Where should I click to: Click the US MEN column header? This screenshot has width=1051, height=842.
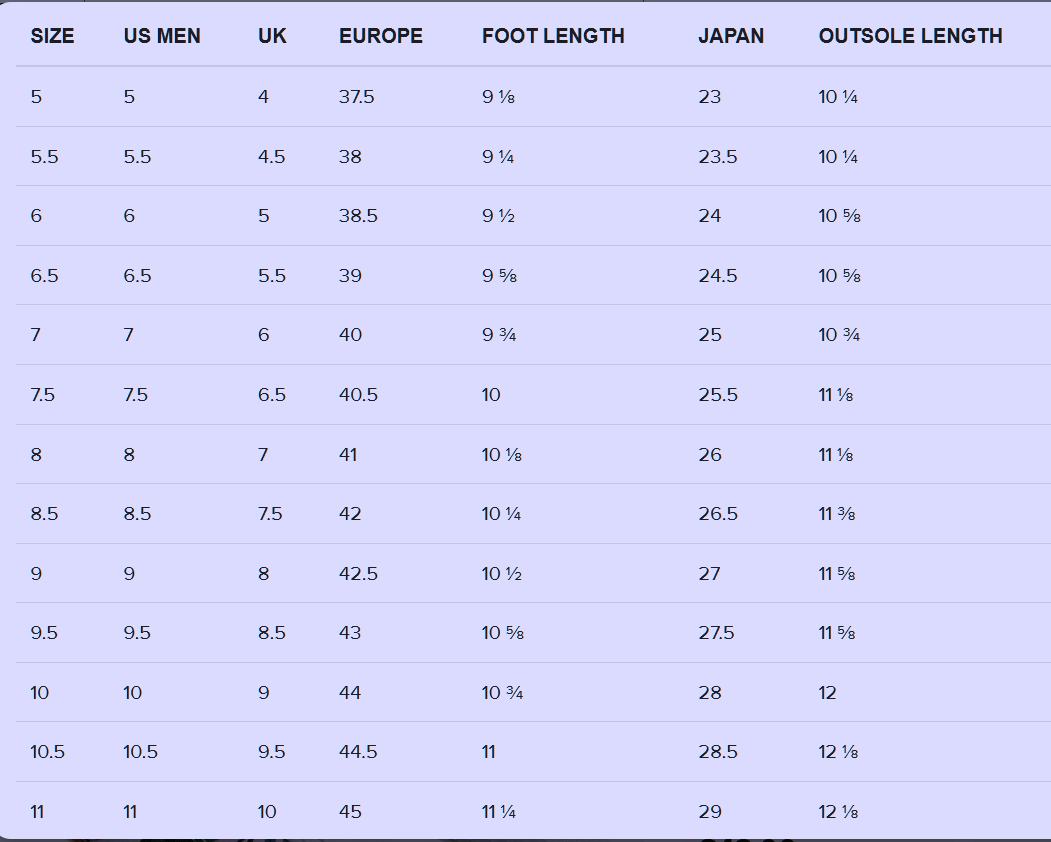coord(162,36)
